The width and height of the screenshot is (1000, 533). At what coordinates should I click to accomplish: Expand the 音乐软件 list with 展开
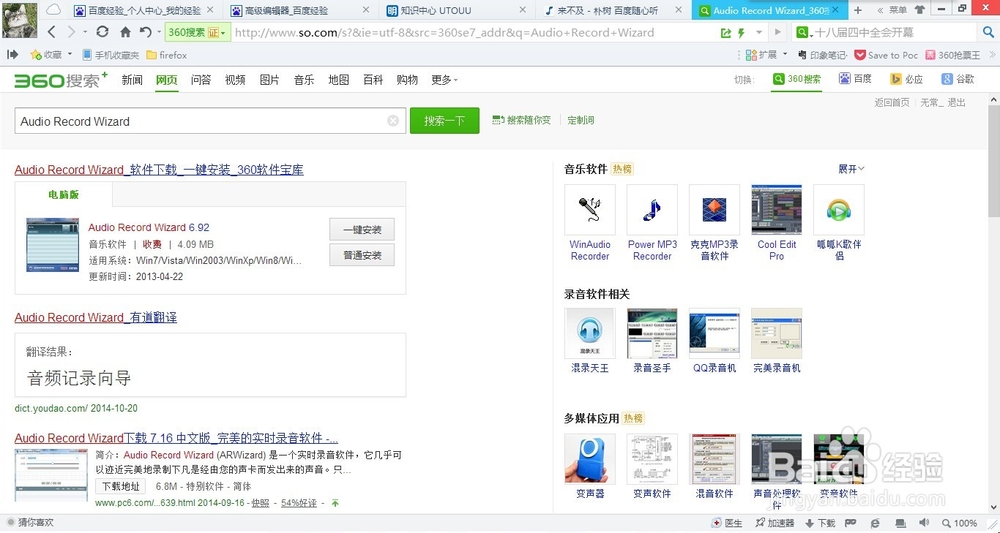[851, 169]
